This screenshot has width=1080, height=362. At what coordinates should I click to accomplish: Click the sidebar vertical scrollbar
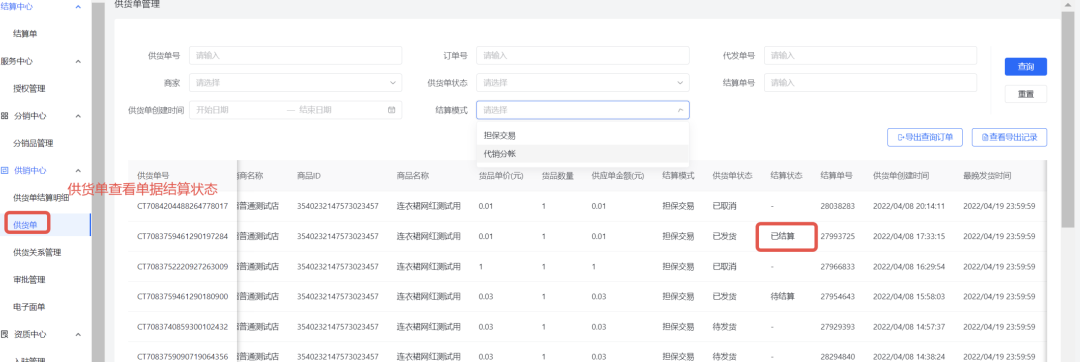pos(98,181)
